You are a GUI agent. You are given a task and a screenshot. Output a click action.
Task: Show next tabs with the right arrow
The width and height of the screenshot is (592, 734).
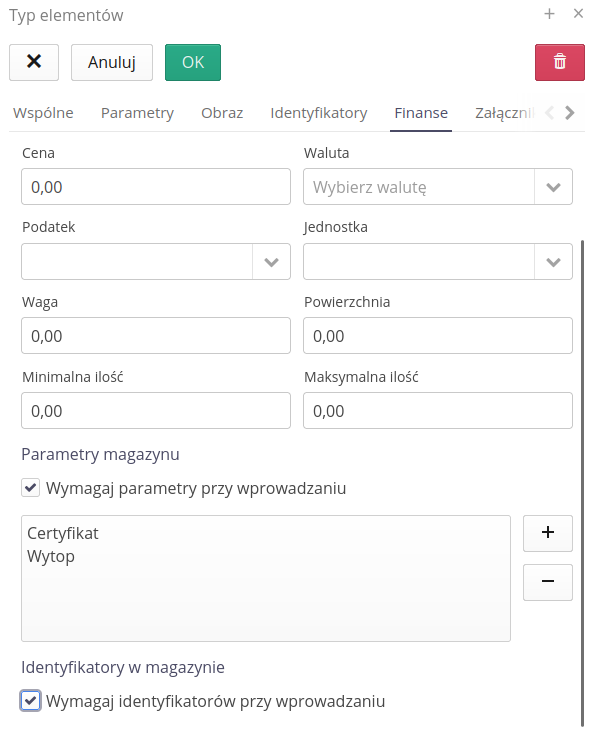(x=570, y=112)
